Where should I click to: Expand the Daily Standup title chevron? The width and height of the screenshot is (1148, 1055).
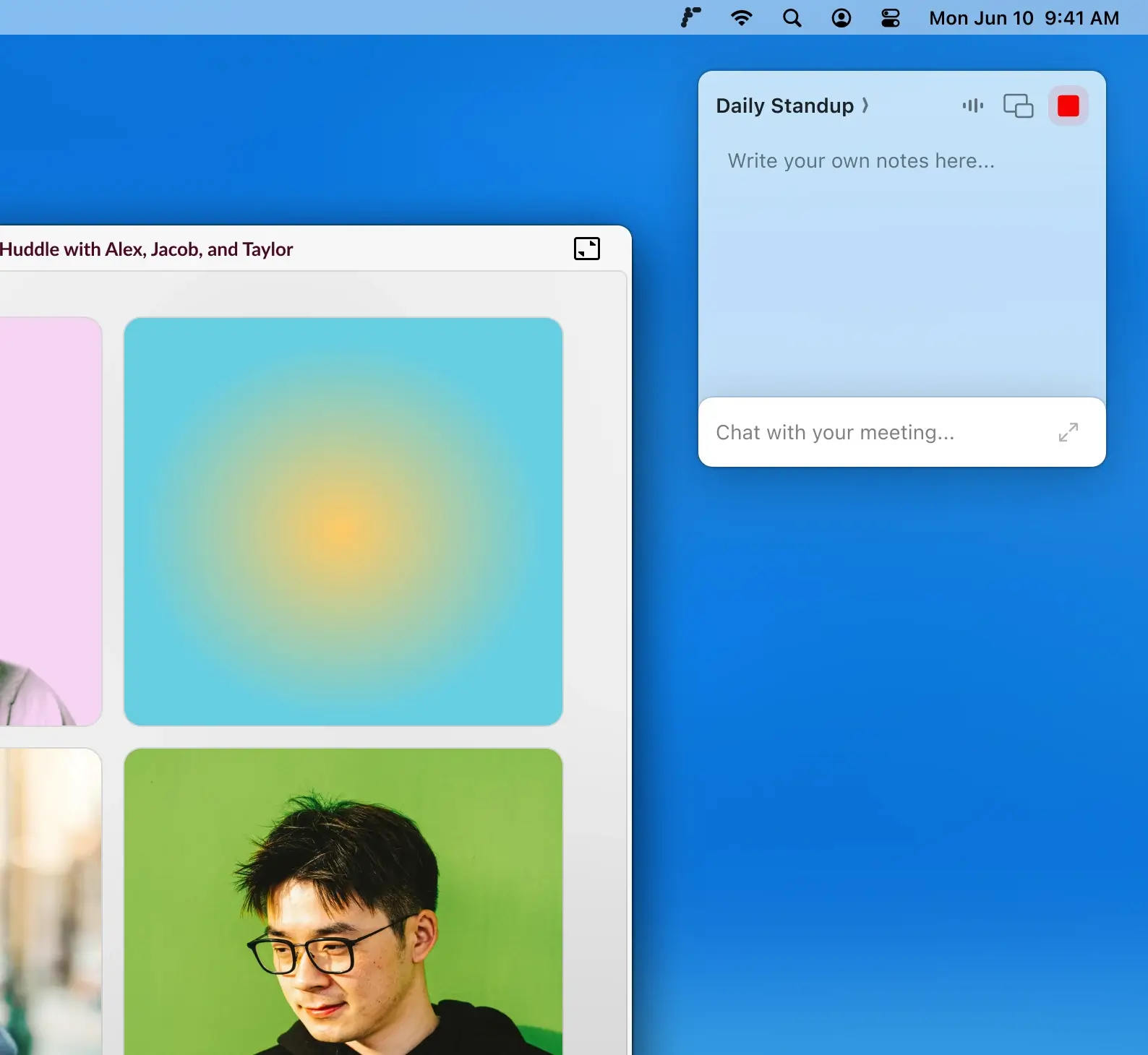pos(865,105)
